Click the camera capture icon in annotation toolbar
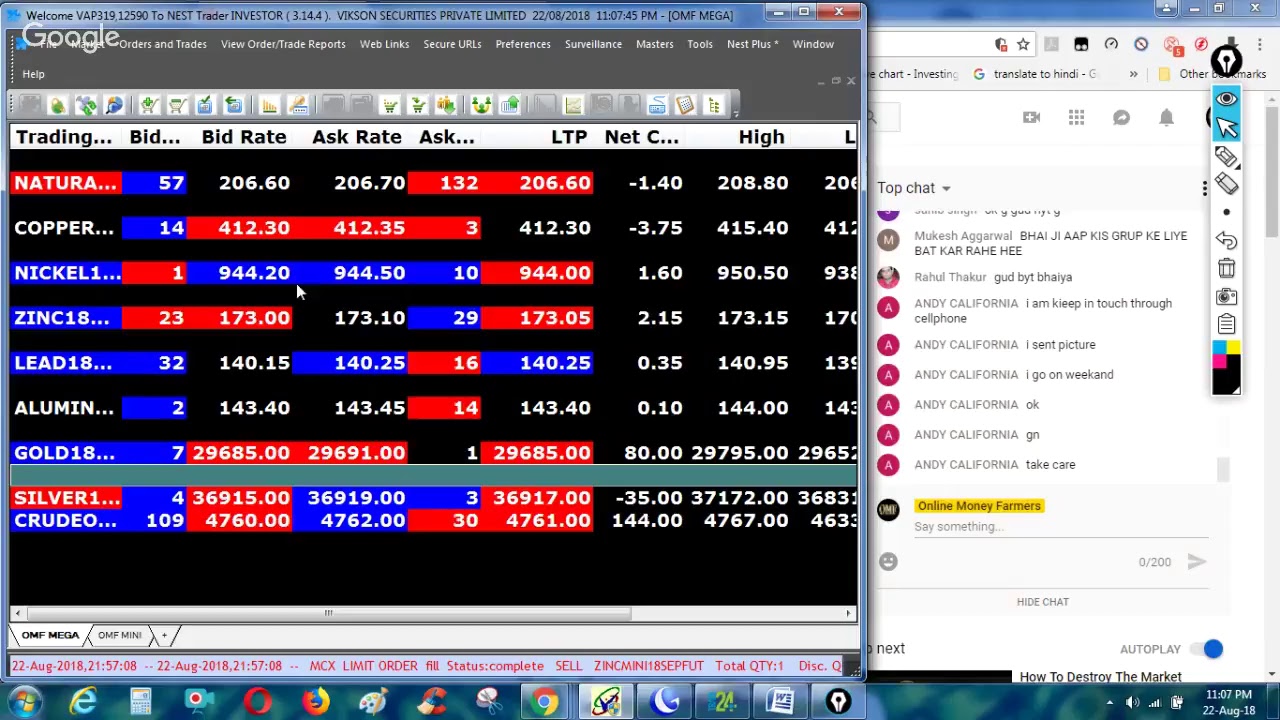Viewport: 1280px width, 720px height. [x=1227, y=296]
